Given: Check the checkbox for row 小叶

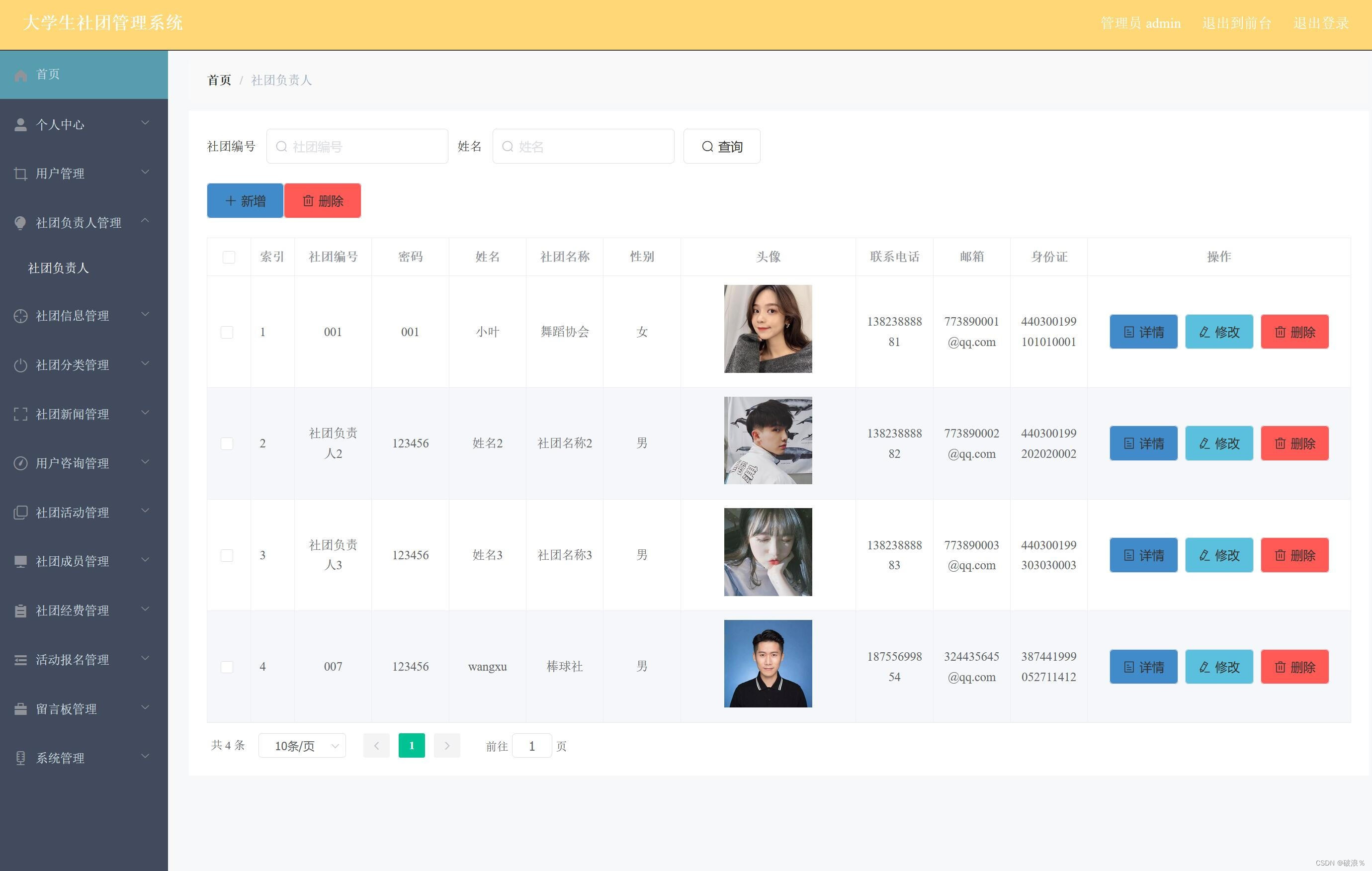Looking at the screenshot, I should click(227, 332).
